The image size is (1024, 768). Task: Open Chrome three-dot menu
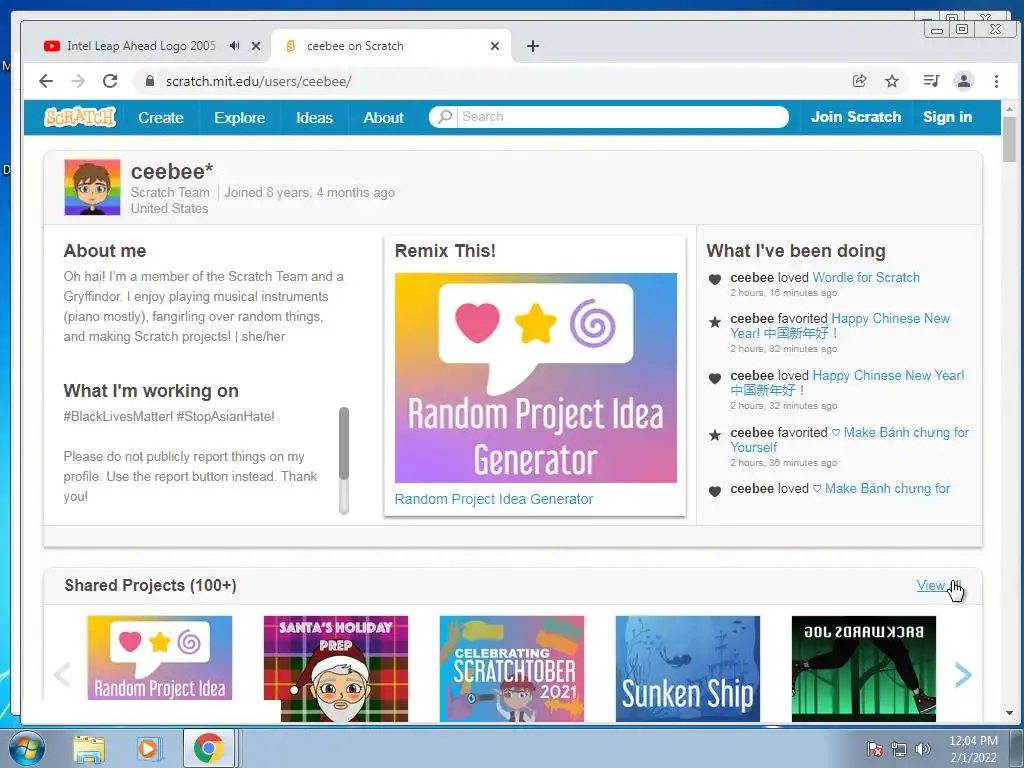(x=996, y=81)
